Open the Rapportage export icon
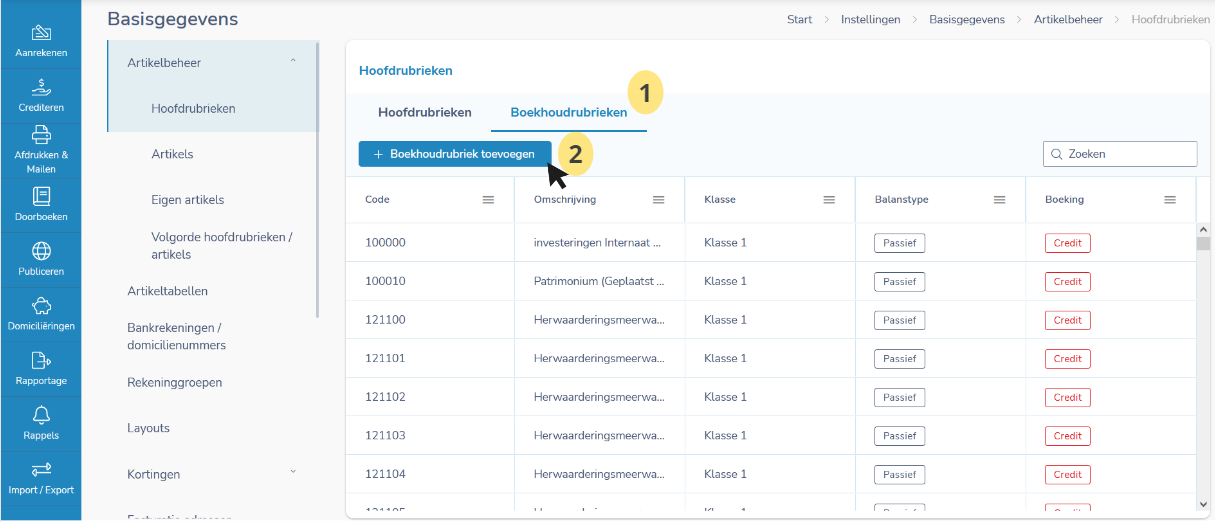1215x522 pixels. (x=41, y=360)
